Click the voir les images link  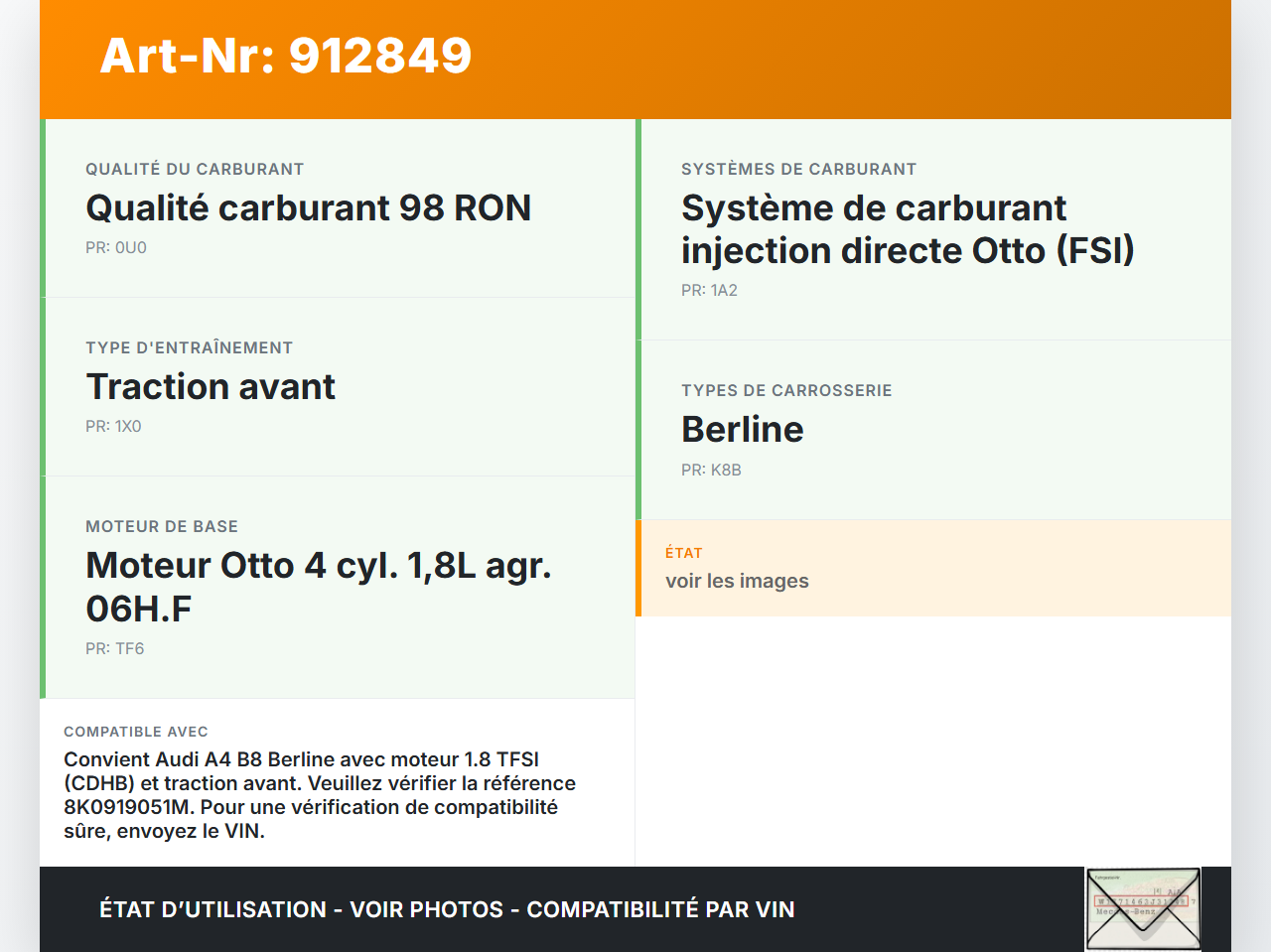737,581
